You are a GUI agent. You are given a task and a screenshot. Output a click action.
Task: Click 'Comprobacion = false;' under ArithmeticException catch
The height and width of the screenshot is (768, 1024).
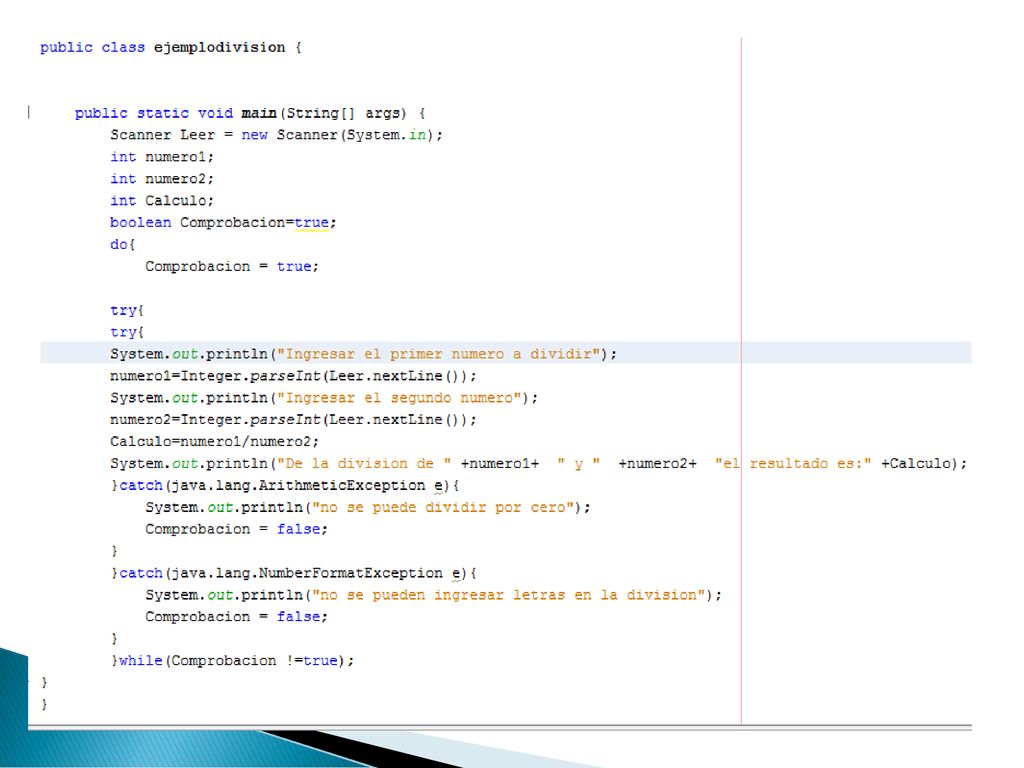(236, 529)
